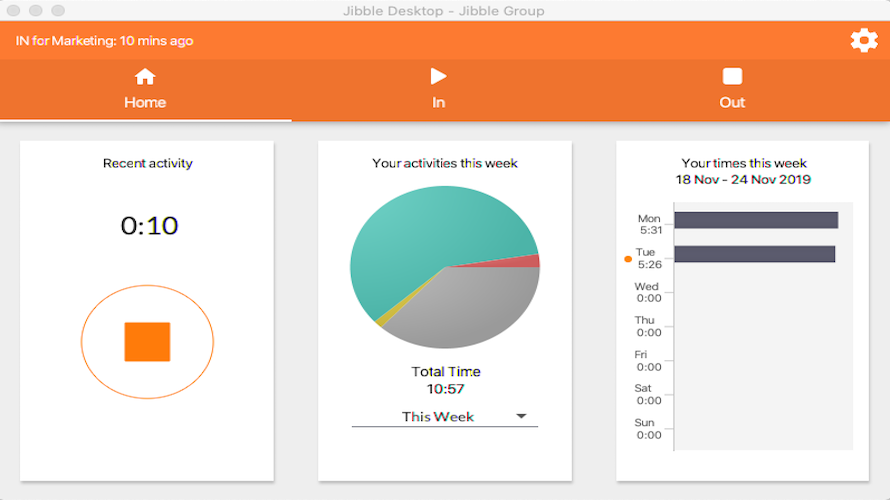Click the Total Time 10:57 label
Screen dimensions: 890x500
(x=446, y=380)
